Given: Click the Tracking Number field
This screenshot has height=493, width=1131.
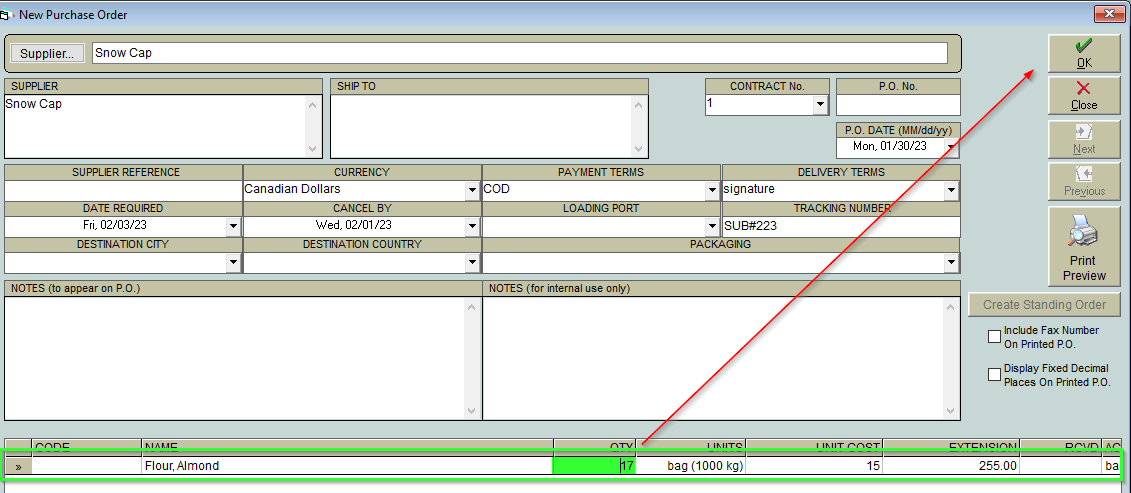Looking at the screenshot, I should pyautogui.click(x=841, y=227).
